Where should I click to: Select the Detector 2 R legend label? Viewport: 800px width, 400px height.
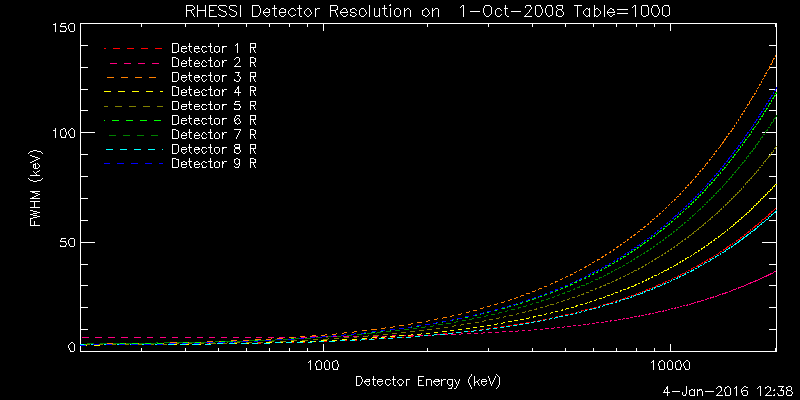(214, 62)
